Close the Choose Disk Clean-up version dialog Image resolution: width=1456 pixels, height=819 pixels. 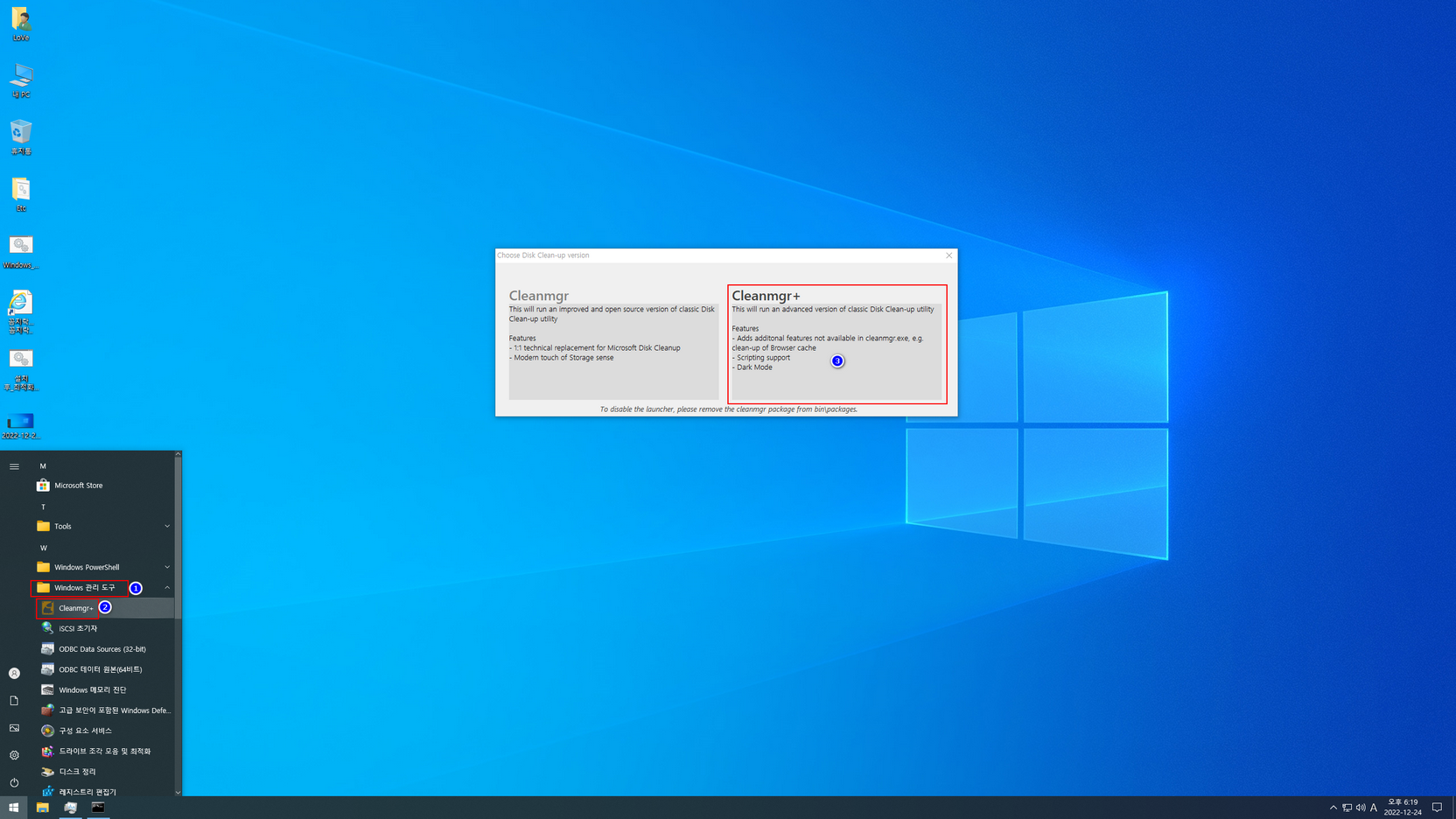(948, 255)
